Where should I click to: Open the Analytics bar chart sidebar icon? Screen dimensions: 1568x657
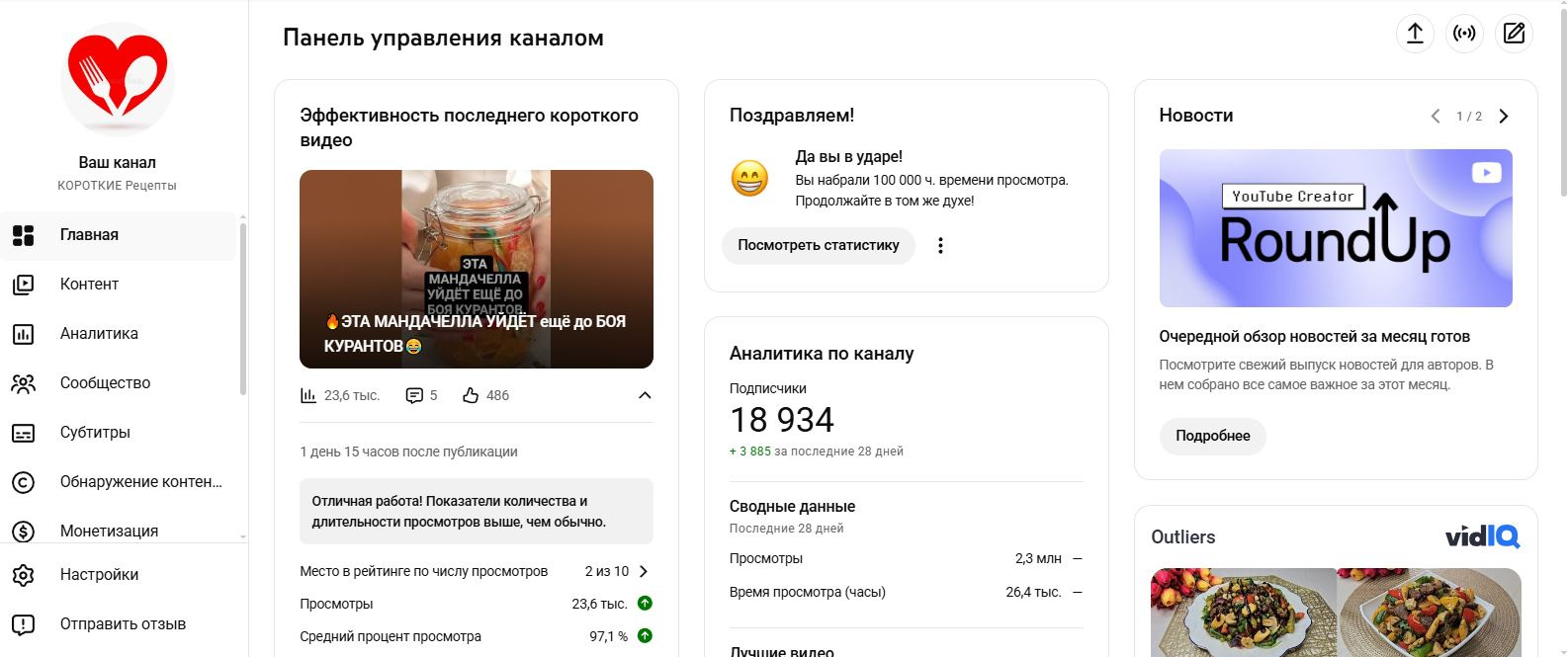pyautogui.click(x=23, y=334)
